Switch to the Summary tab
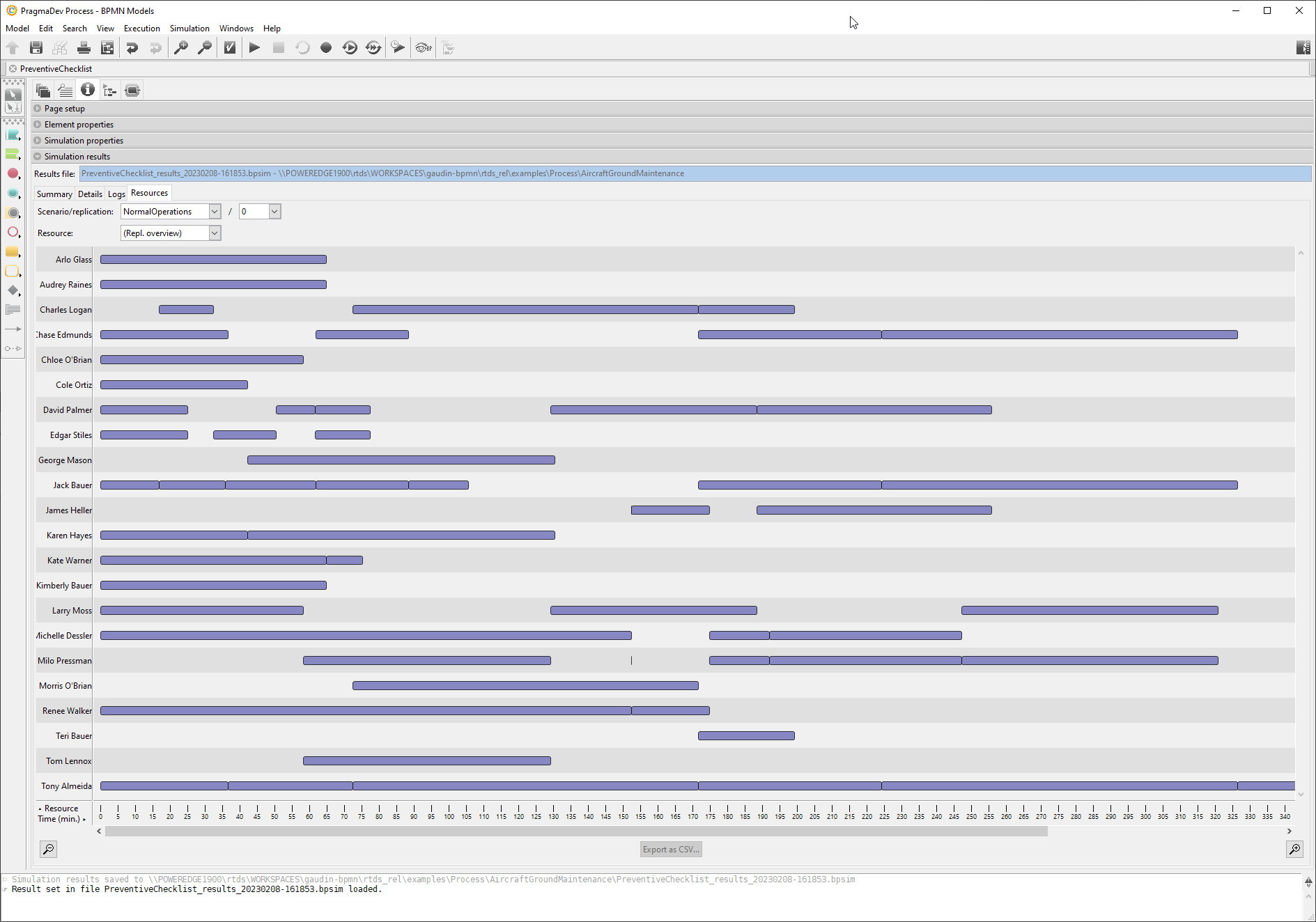Image resolution: width=1316 pixels, height=922 pixels. point(54,194)
